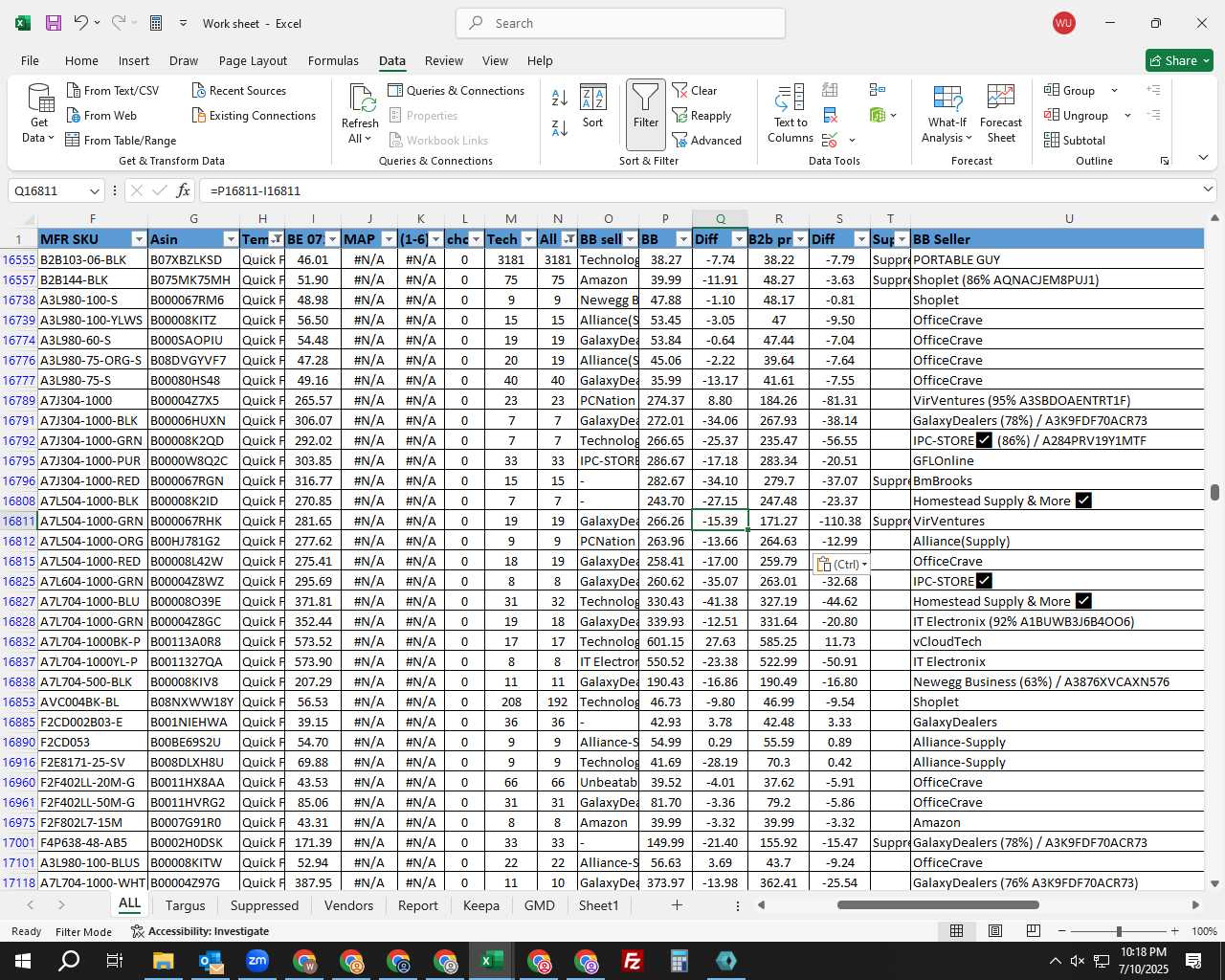Sort A to Z ascending
This screenshot has width=1225, height=980.
pyautogui.click(x=560, y=98)
